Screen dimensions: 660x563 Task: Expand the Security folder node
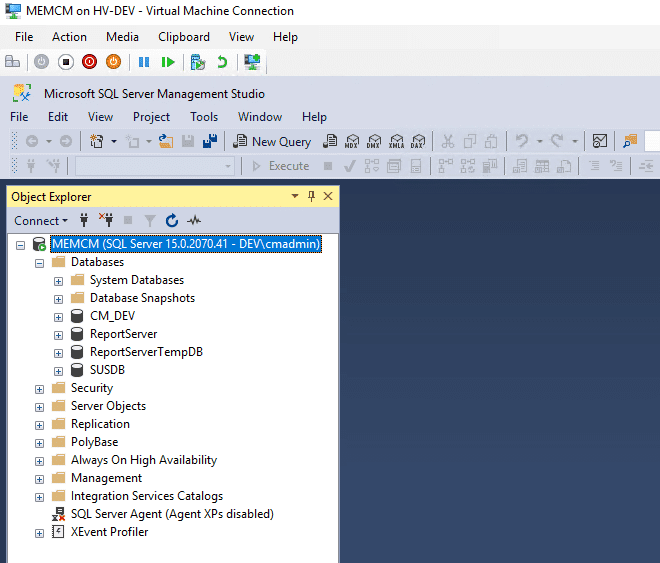point(40,388)
